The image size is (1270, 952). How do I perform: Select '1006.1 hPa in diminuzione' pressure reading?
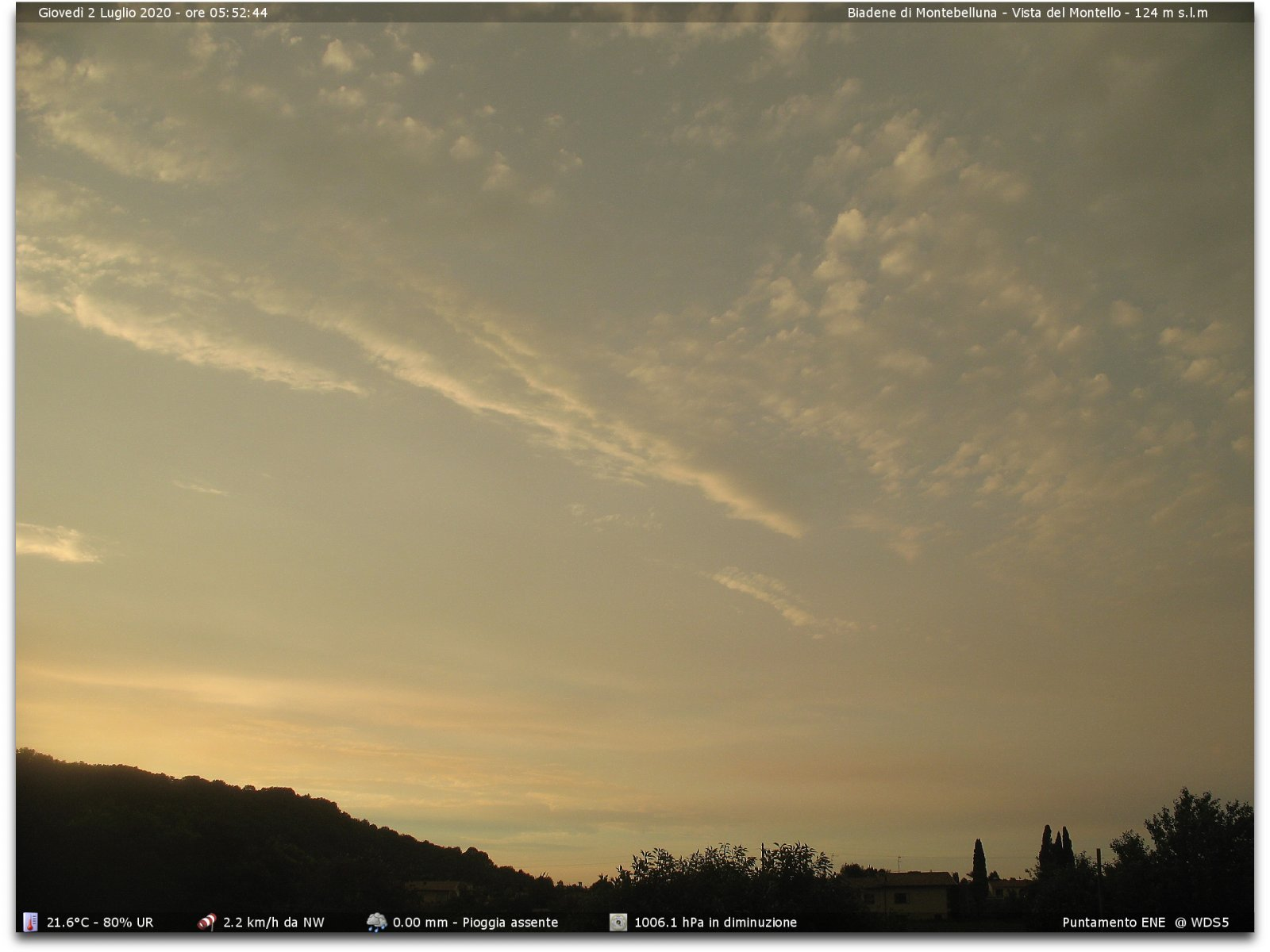click(715, 923)
